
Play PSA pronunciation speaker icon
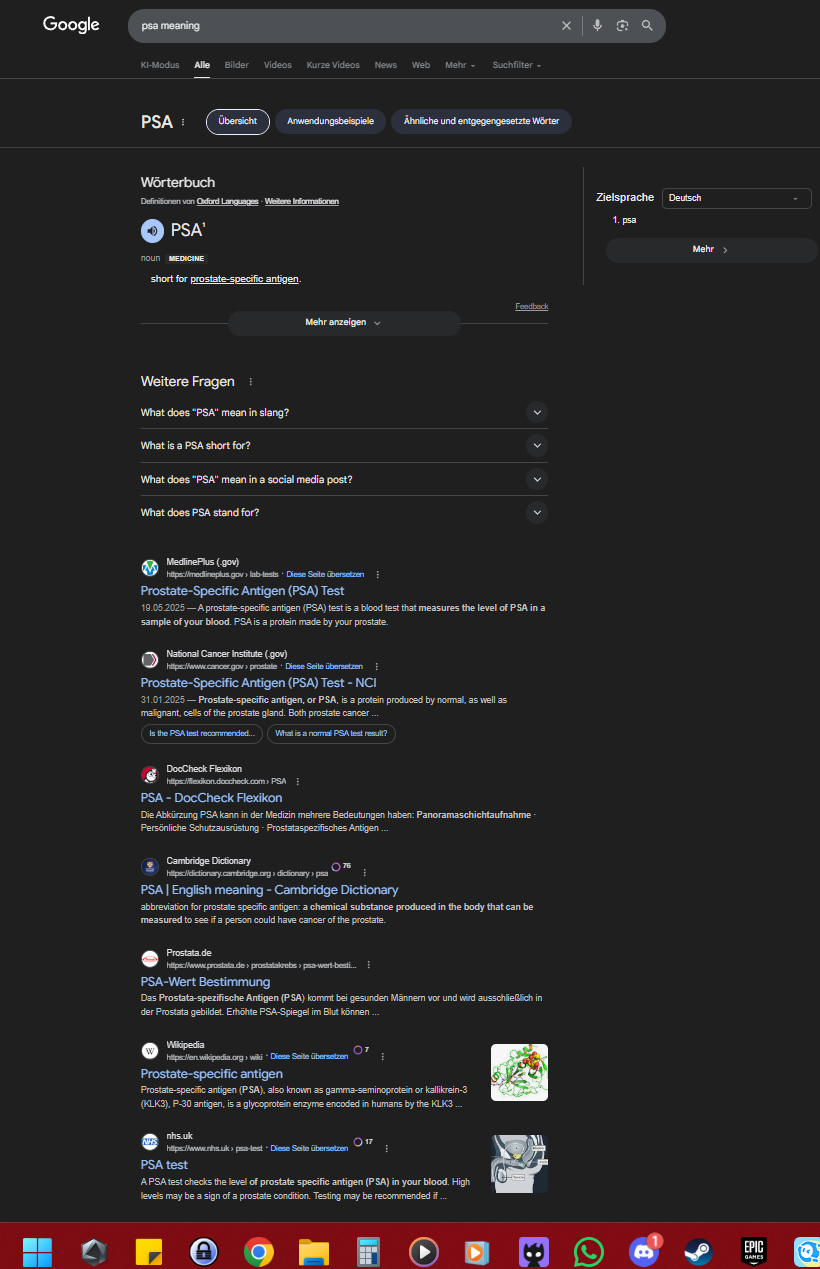[152, 231]
